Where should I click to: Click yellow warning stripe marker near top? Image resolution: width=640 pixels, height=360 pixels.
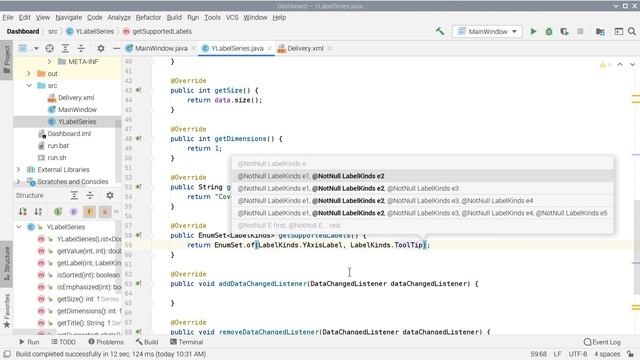(636, 96)
